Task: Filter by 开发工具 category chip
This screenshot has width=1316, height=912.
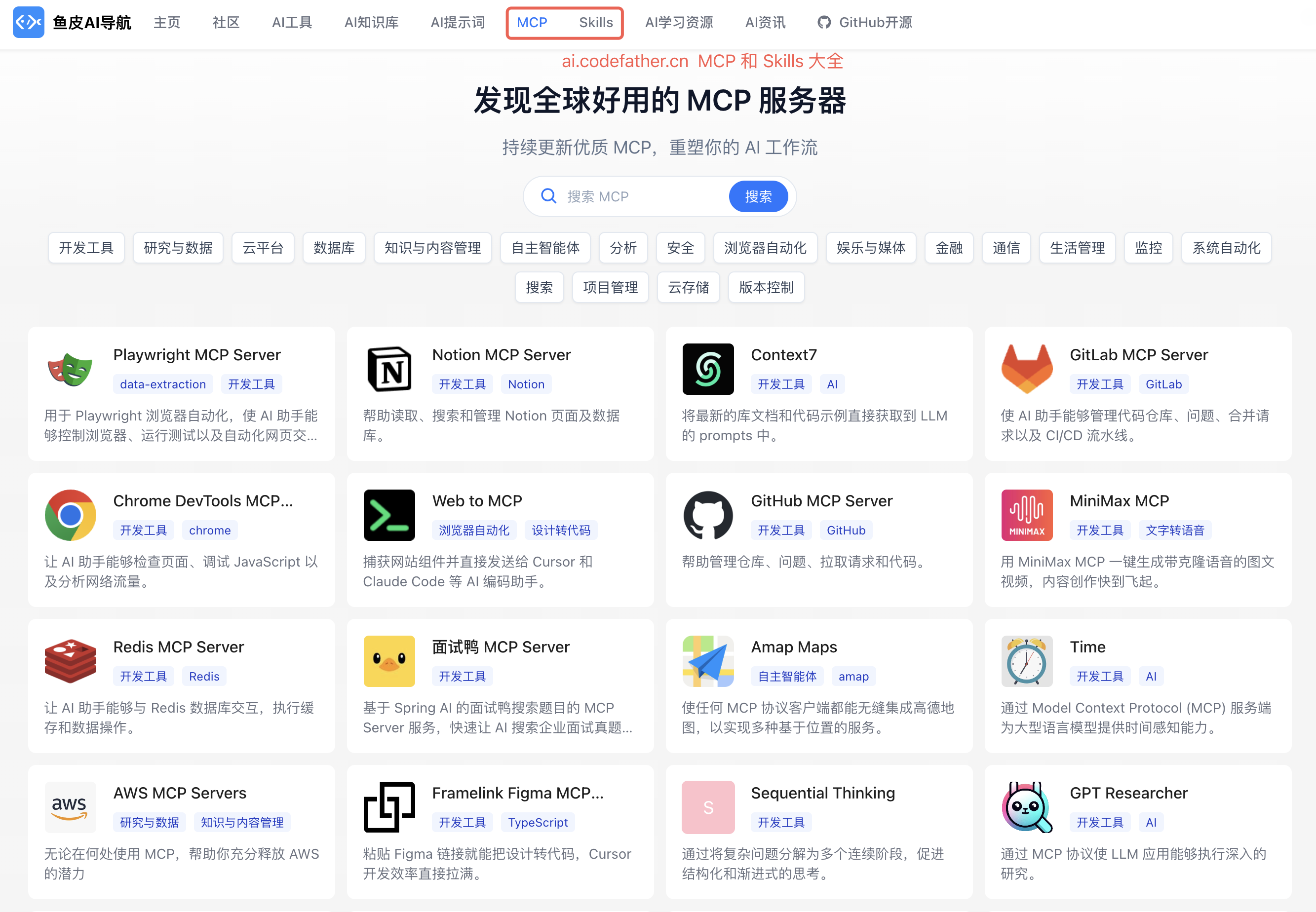Action: 86,248
